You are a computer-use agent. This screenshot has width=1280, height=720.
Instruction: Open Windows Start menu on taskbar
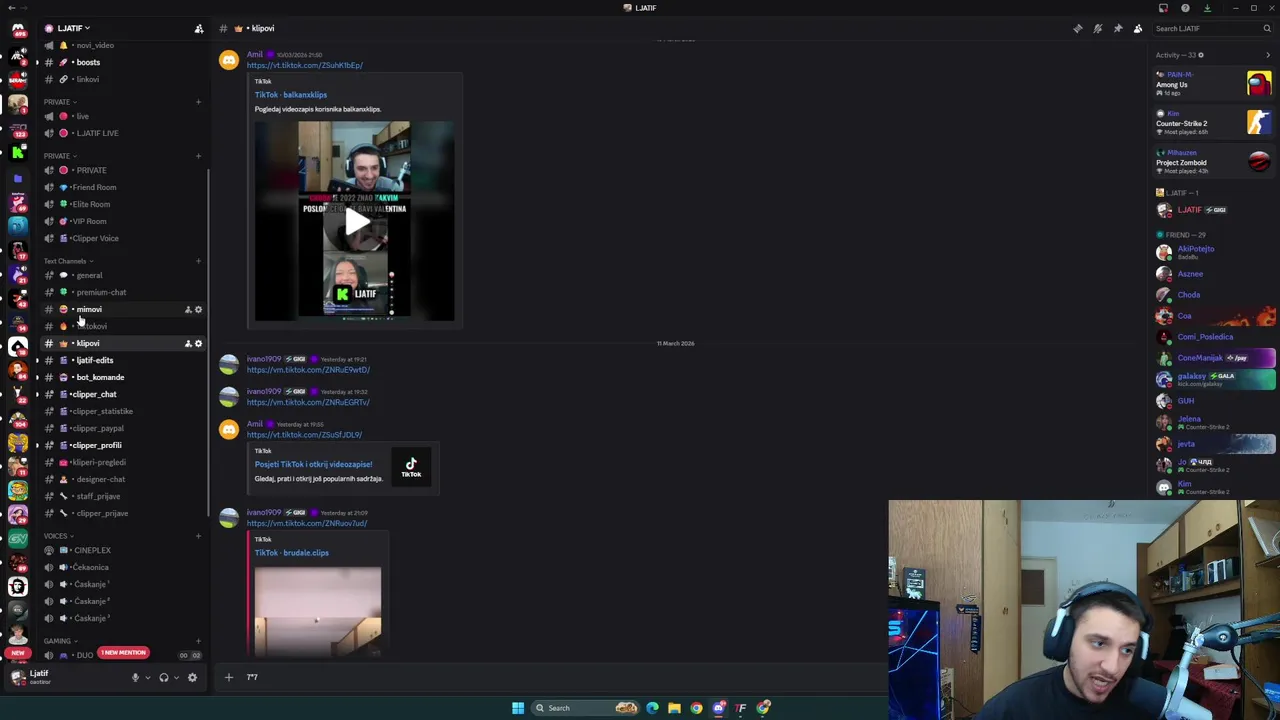[x=518, y=708]
